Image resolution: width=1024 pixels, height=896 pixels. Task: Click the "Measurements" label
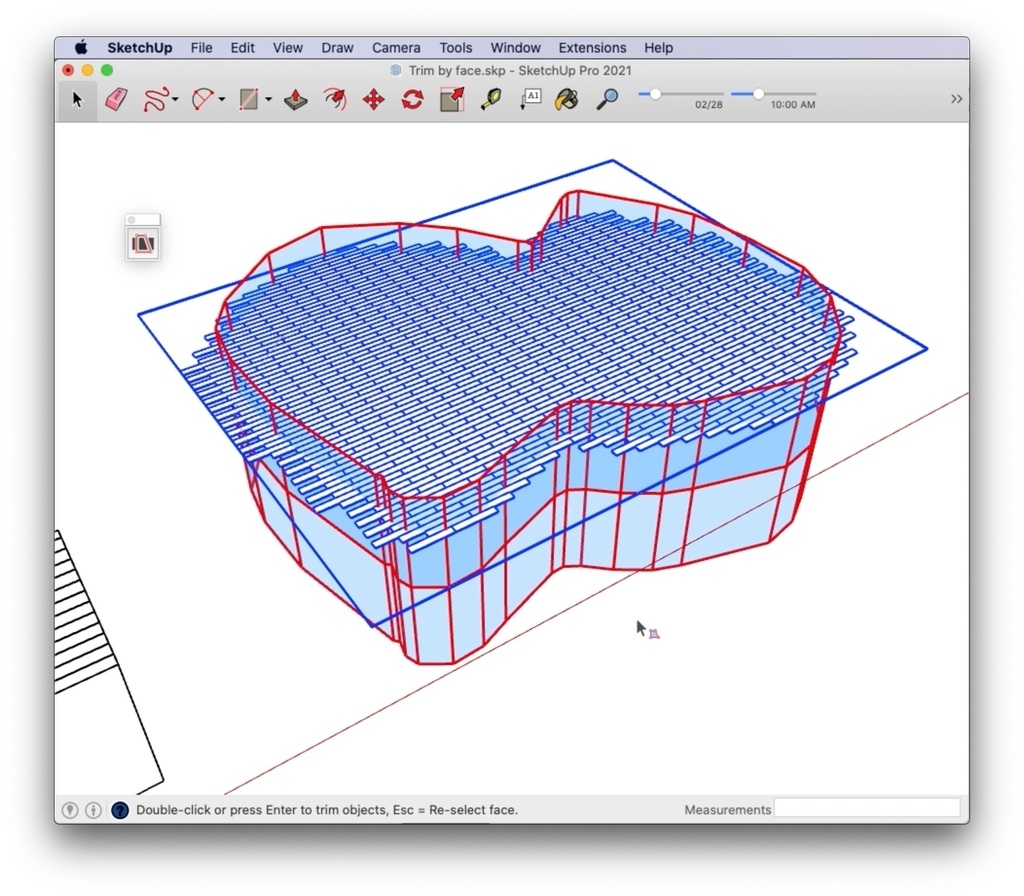[x=728, y=810]
